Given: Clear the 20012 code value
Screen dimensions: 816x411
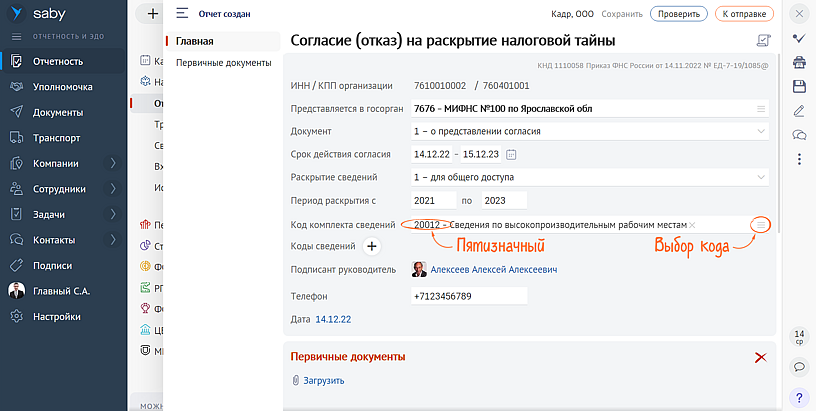Looking at the screenshot, I should [692, 225].
